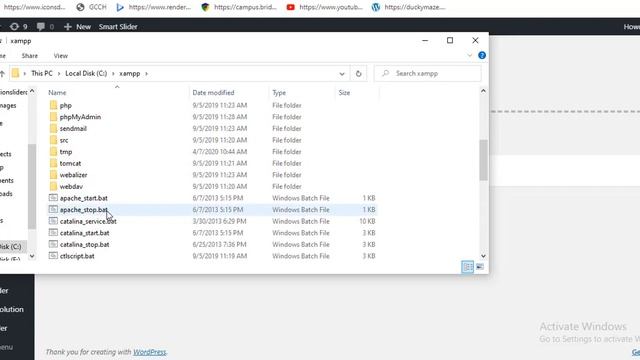
Task: Open the address bar history dropdown
Action: pos(342,74)
